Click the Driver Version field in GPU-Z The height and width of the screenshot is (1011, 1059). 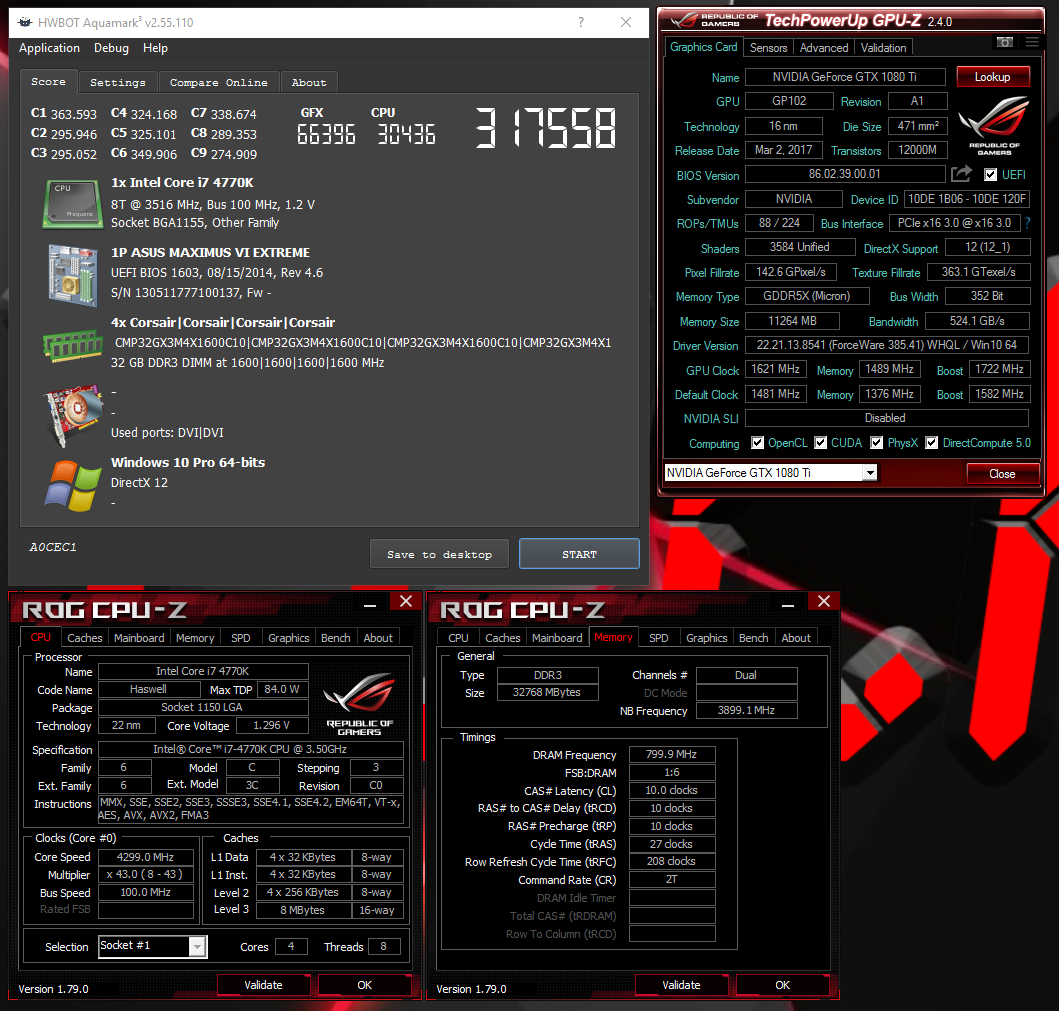(887, 345)
